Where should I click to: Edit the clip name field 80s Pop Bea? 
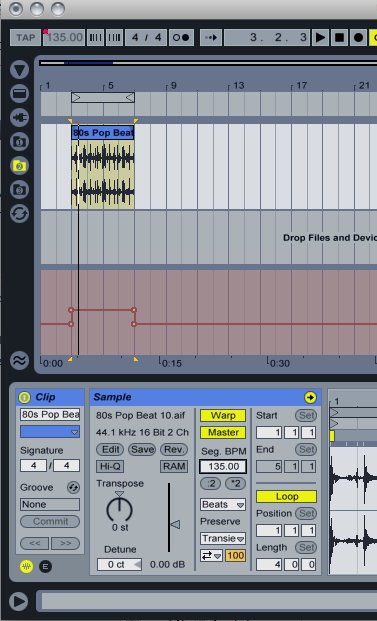click(x=50, y=415)
